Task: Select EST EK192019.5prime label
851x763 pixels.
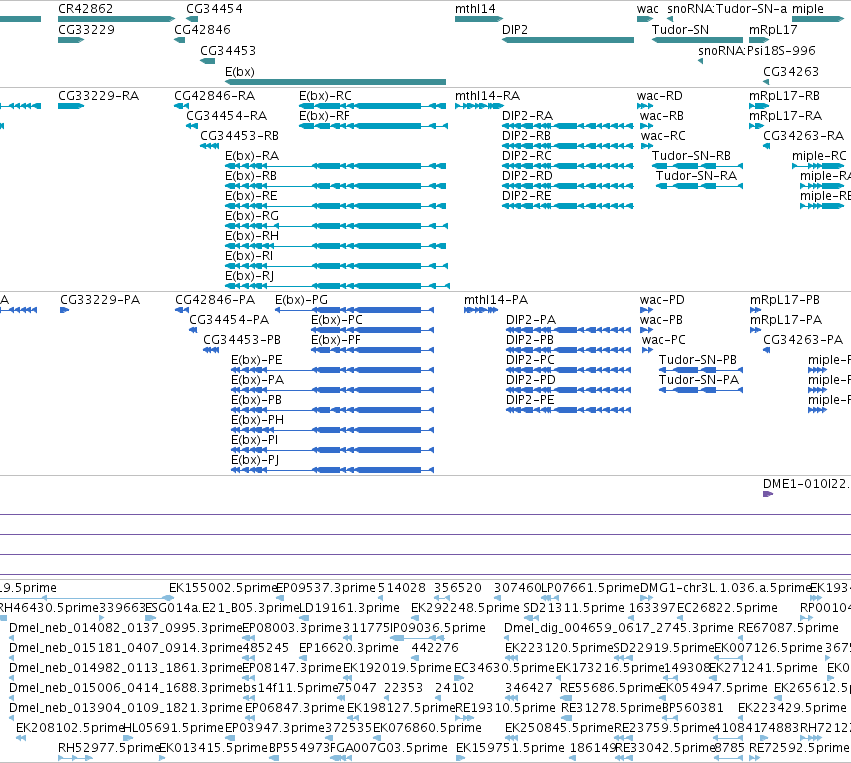Action: pyautogui.click(x=397, y=667)
